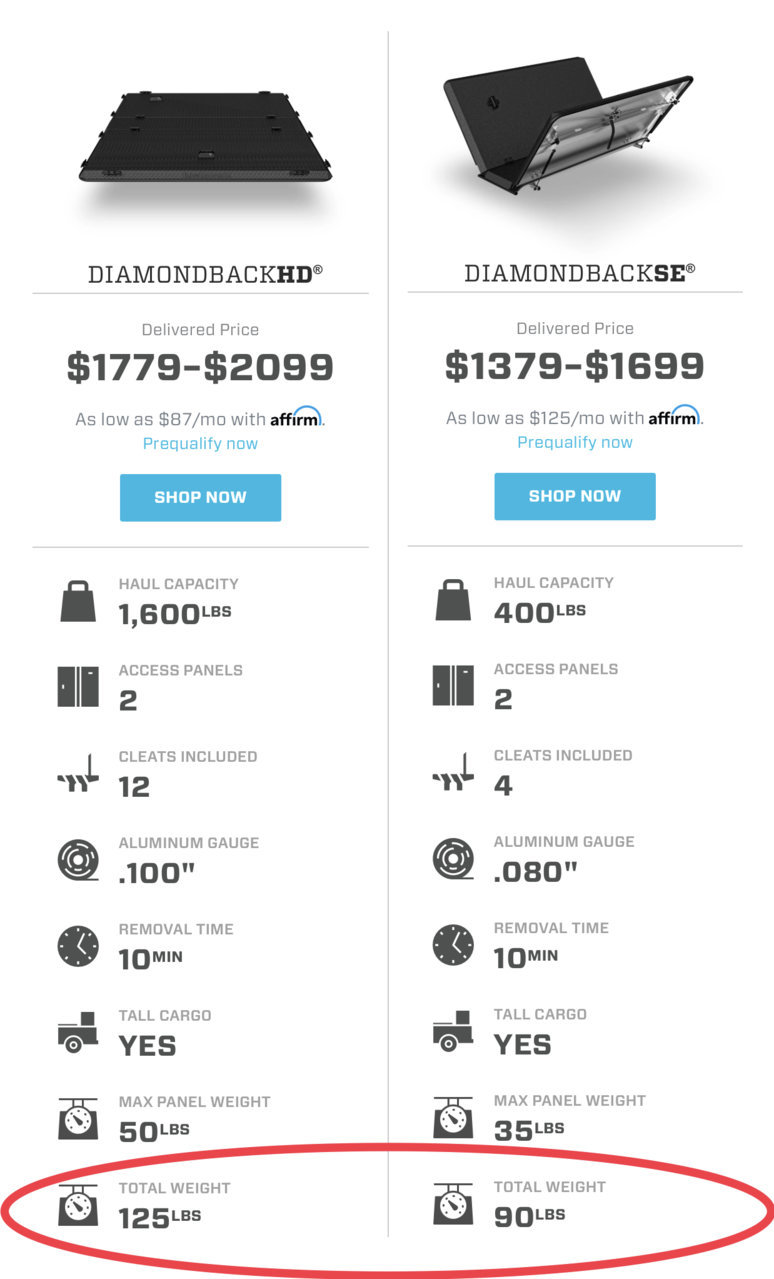Open Prequalify now link under HD price
774x1279 pixels.
200,443
